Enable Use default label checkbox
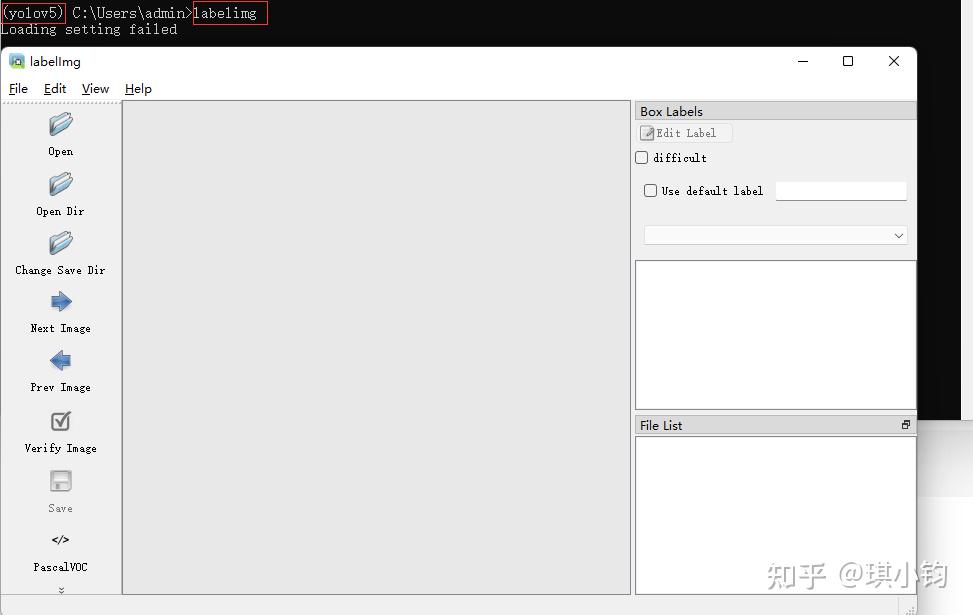973x615 pixels. 650,191
